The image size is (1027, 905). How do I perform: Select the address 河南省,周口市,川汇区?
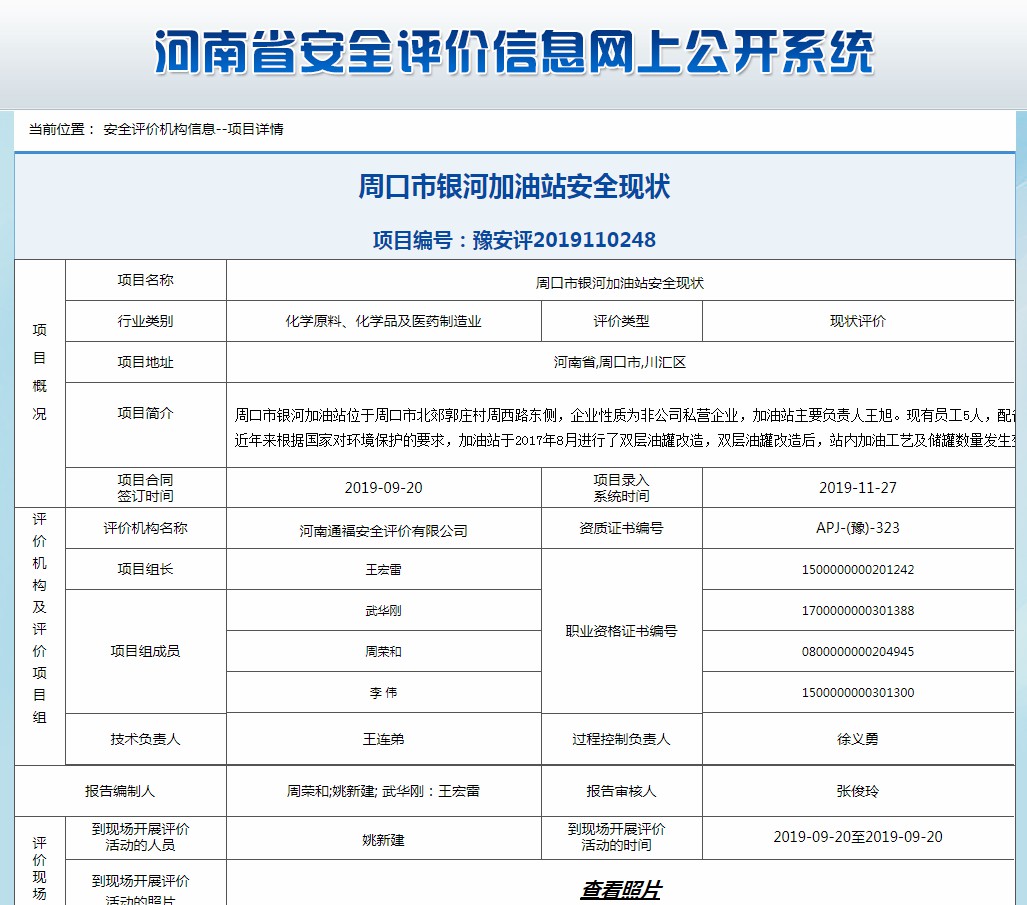[x=620, y=363]
